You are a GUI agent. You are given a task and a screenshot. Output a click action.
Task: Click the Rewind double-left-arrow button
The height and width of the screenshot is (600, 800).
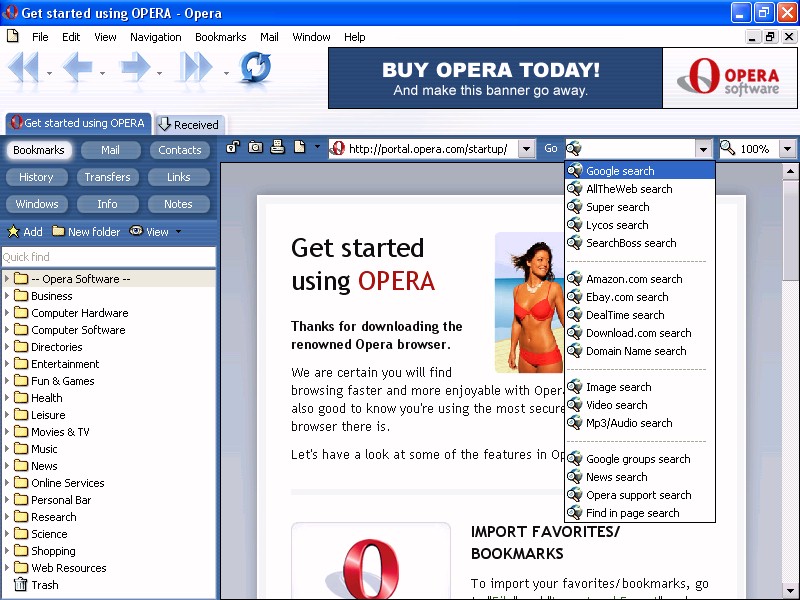click(x=23, y=67)
